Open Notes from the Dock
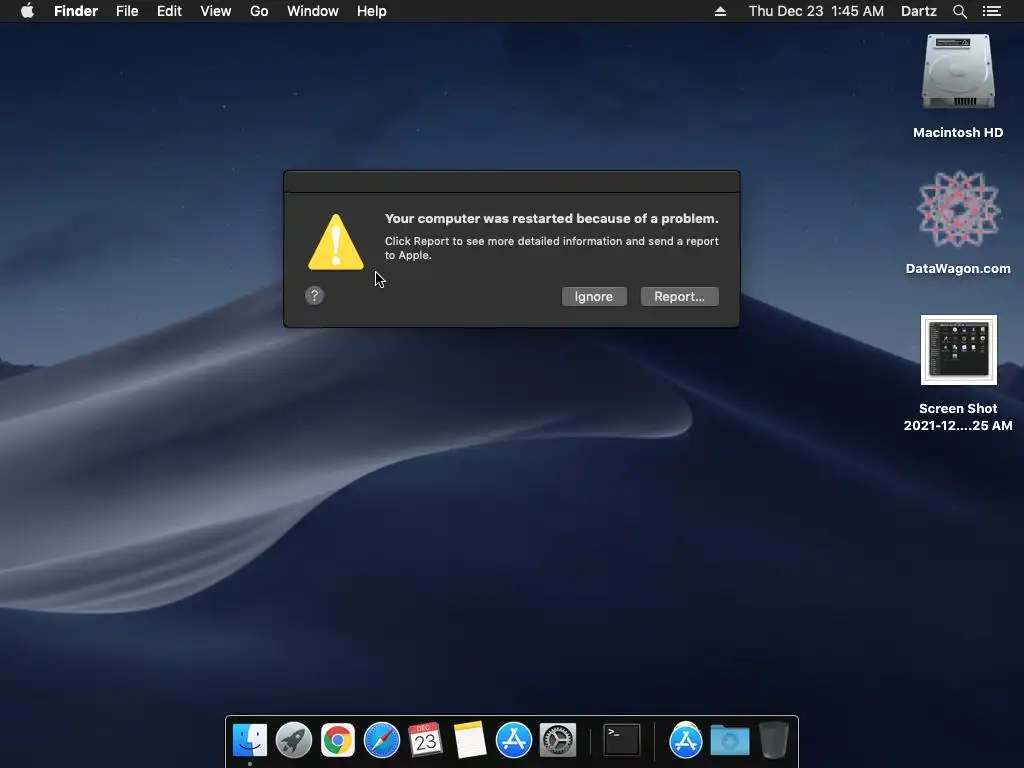Image resolution: width=1024 pixels, height=768 pixels. click(x=470, y=740)
